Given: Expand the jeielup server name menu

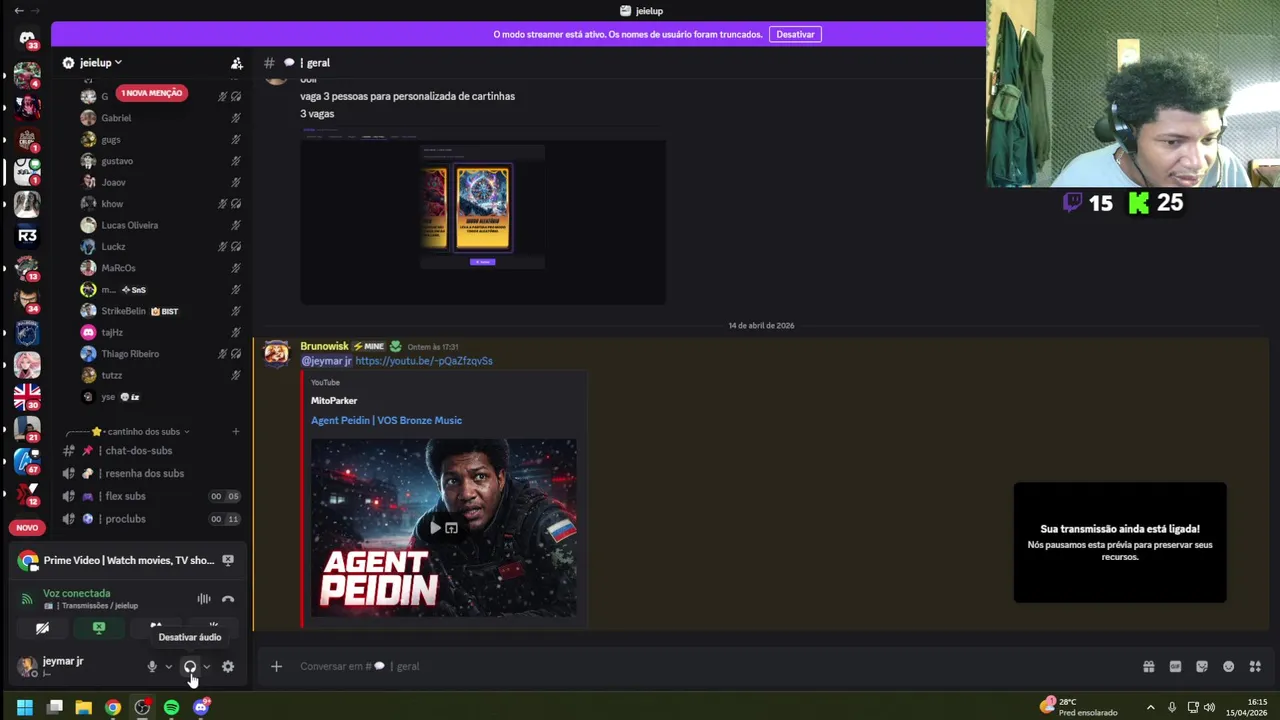Looking at the screenshot, I should click(x=100, y=63).
